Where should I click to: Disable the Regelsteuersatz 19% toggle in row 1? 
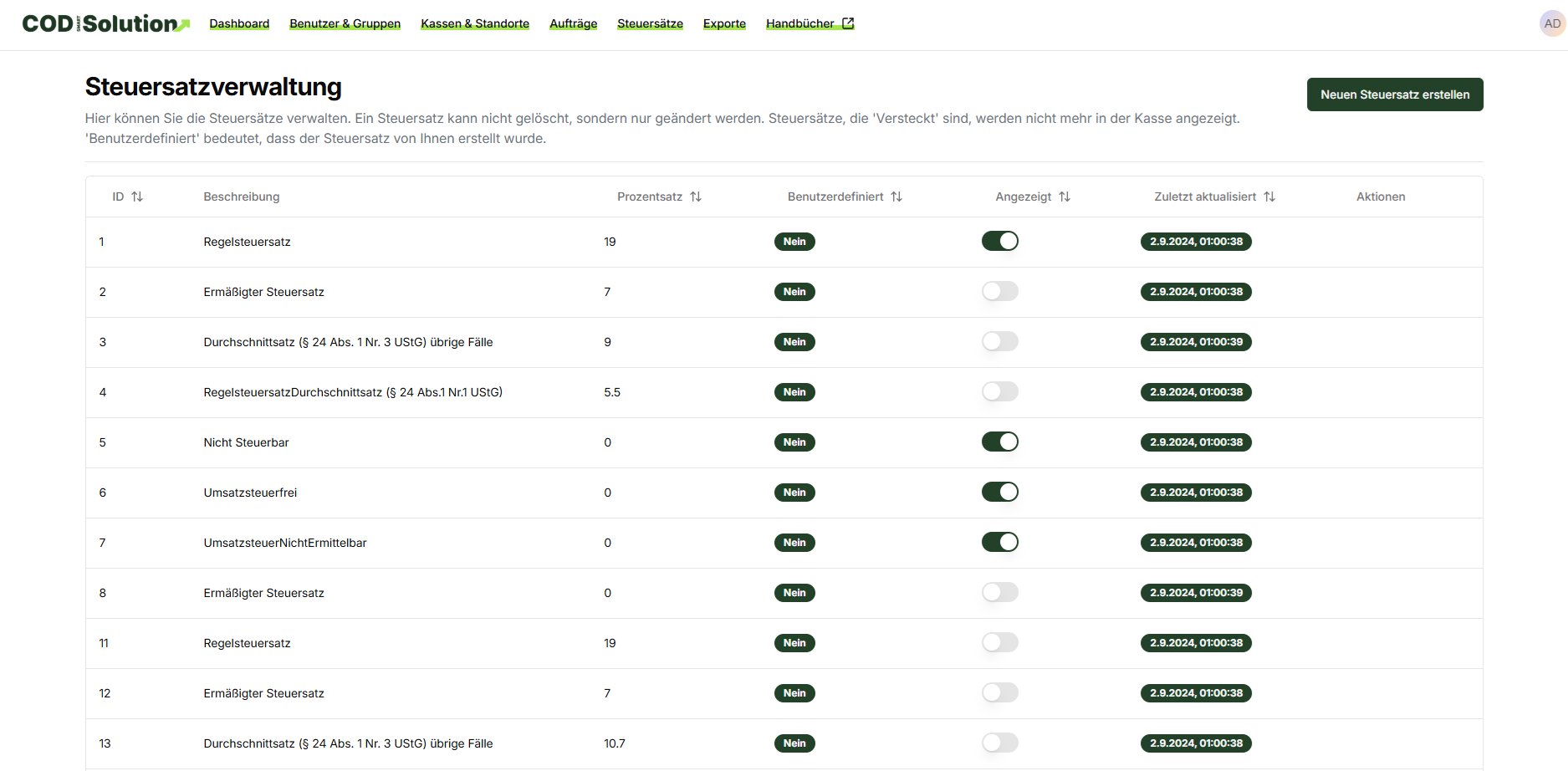click(x=1000, y=242)
